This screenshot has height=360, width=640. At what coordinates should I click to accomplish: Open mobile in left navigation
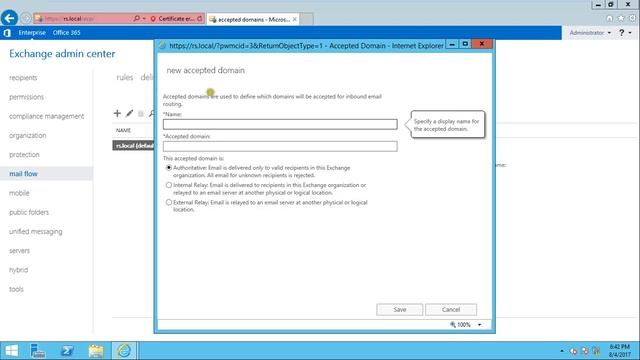click(19, 193)
